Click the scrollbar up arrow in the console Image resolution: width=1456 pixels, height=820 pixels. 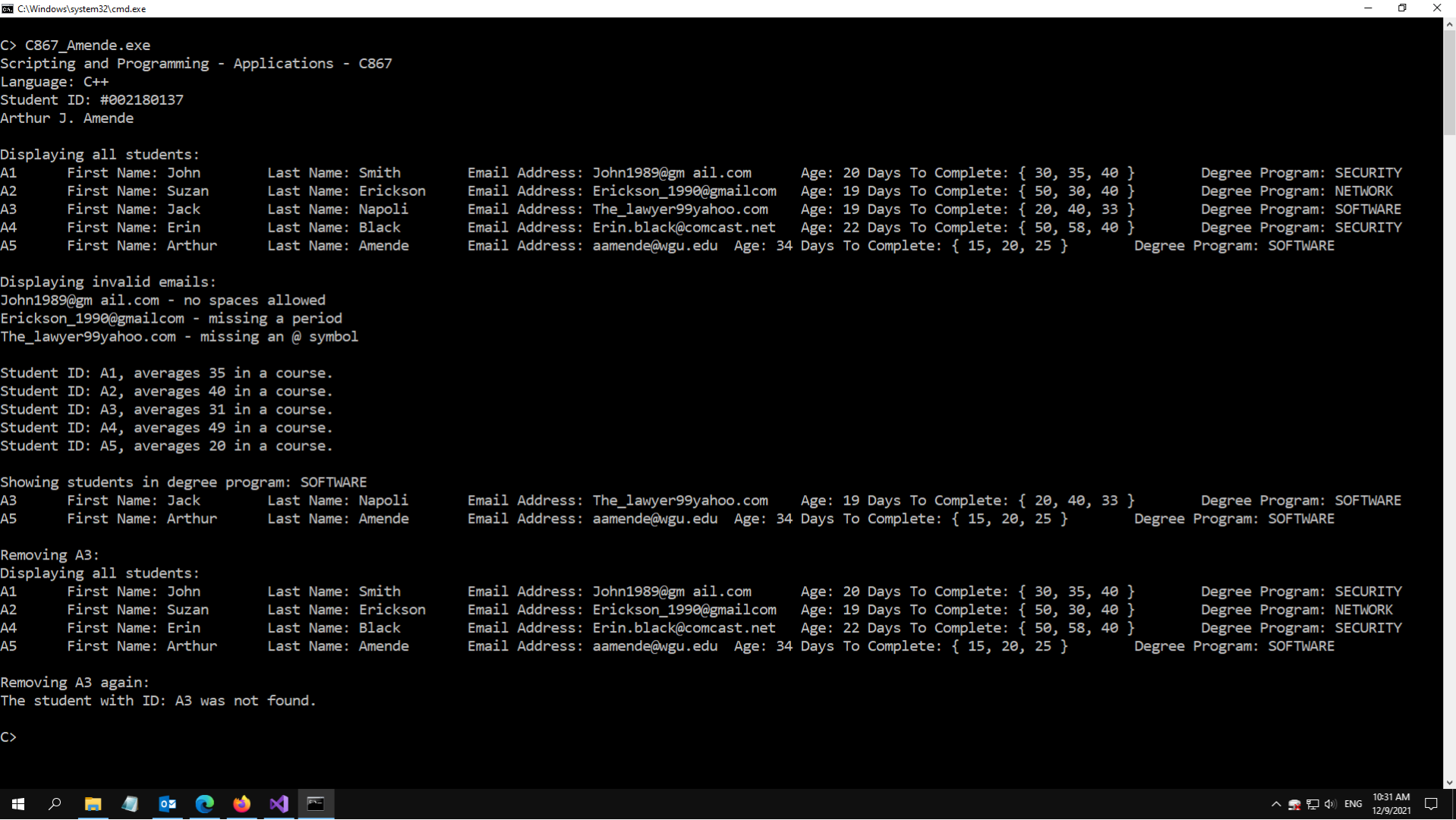point(1449,24)
